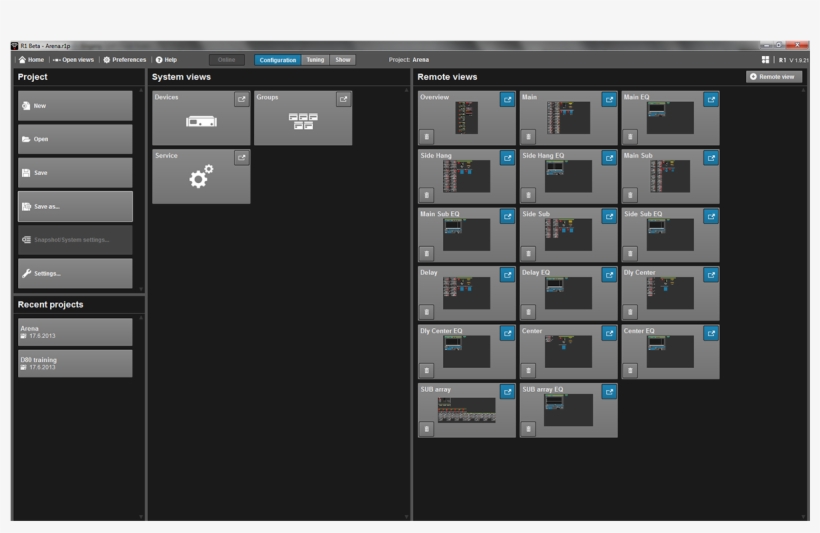Image resolution: width=820 pixels, height=533 pixels.
Task: Open the SUB array EQ pop-out icon
Action: coord(609,392)
